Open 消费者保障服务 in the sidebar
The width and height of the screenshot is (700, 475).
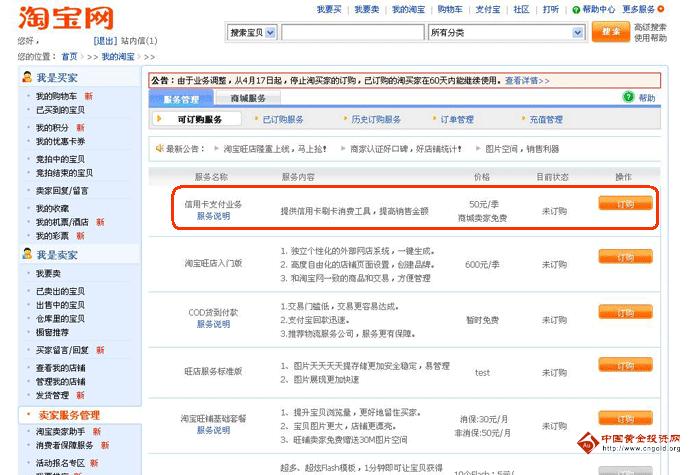(x=64, y=445)
